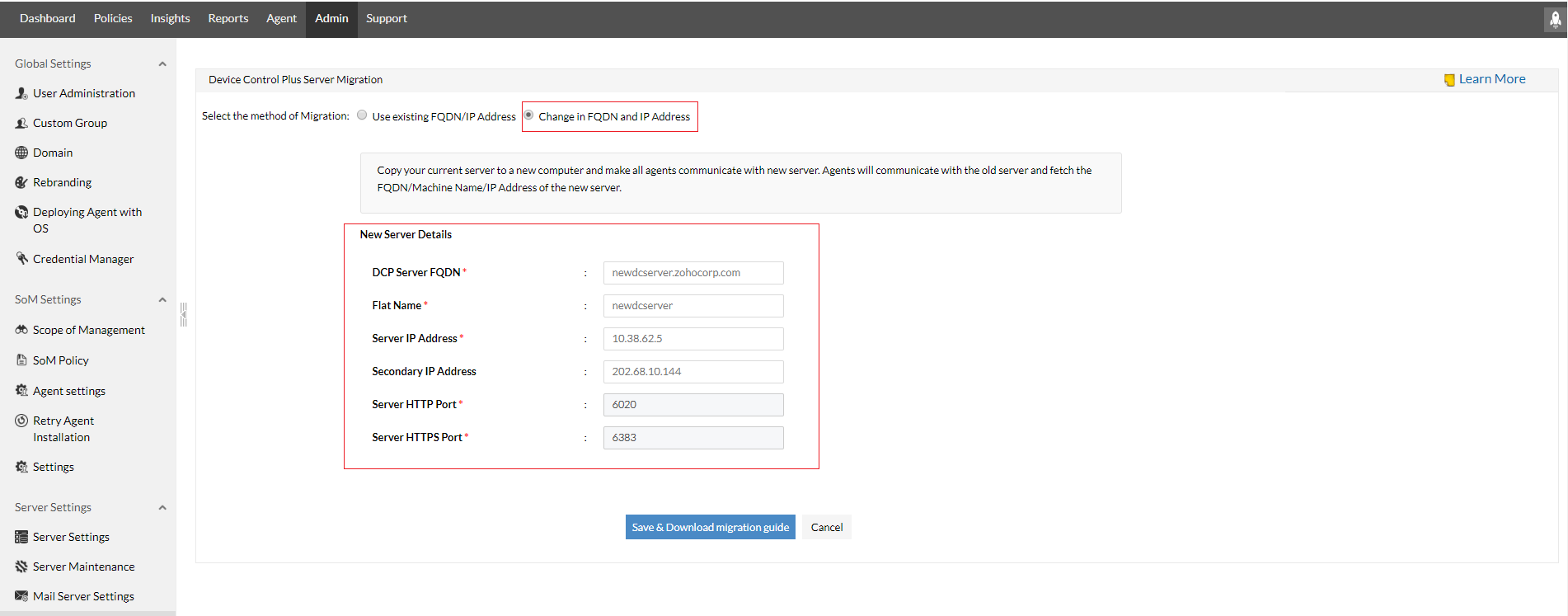
Task: Focus the Flat Name input field
Action: (x=693, y=306)
